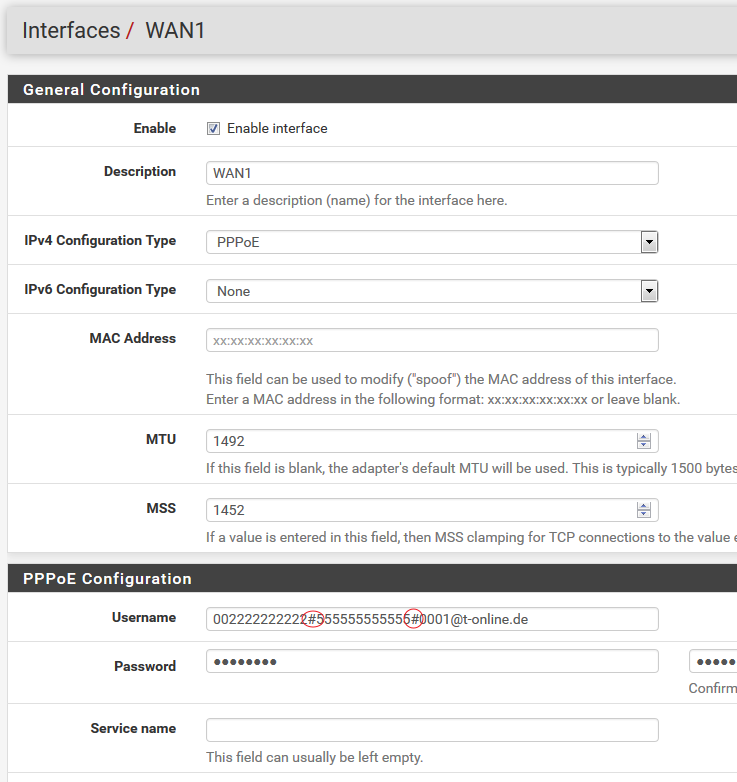Increase MTU with the up spinner arrow

click(x=643, y=437)
